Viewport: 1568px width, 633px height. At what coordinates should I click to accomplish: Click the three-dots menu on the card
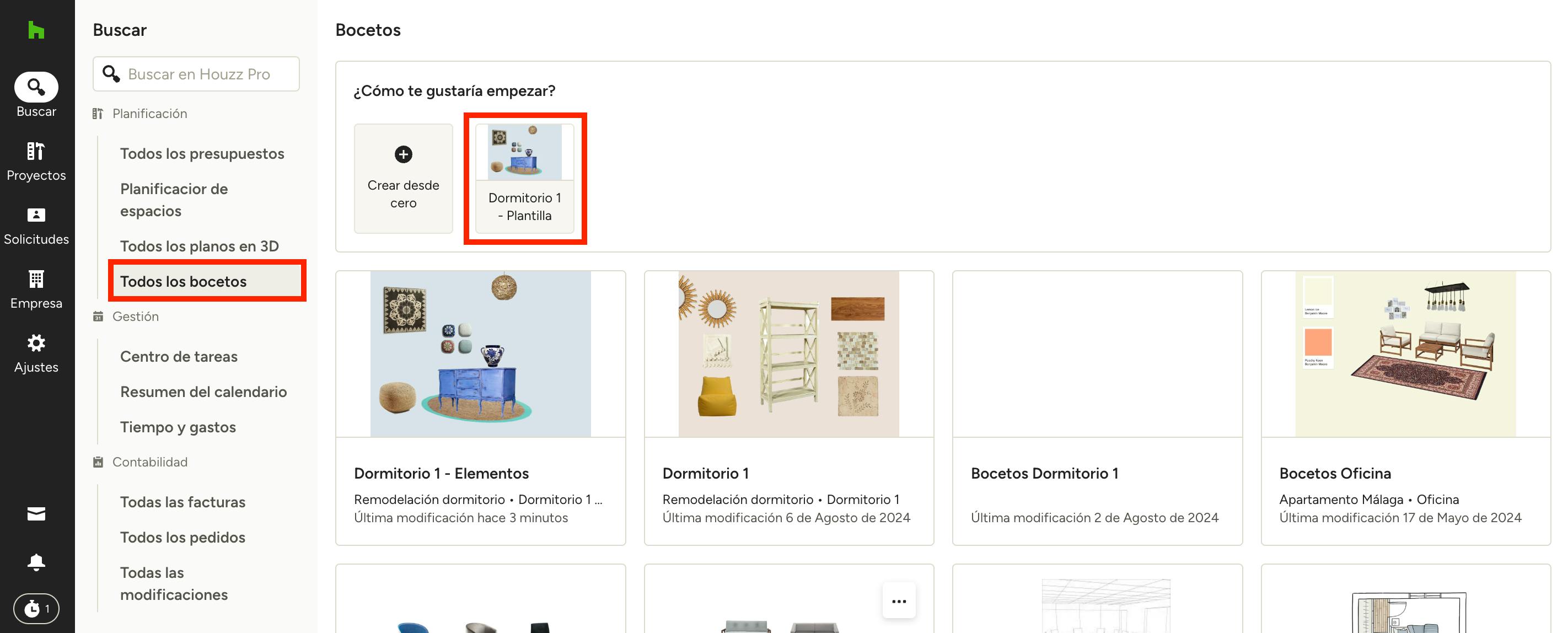tap(899, 600)
